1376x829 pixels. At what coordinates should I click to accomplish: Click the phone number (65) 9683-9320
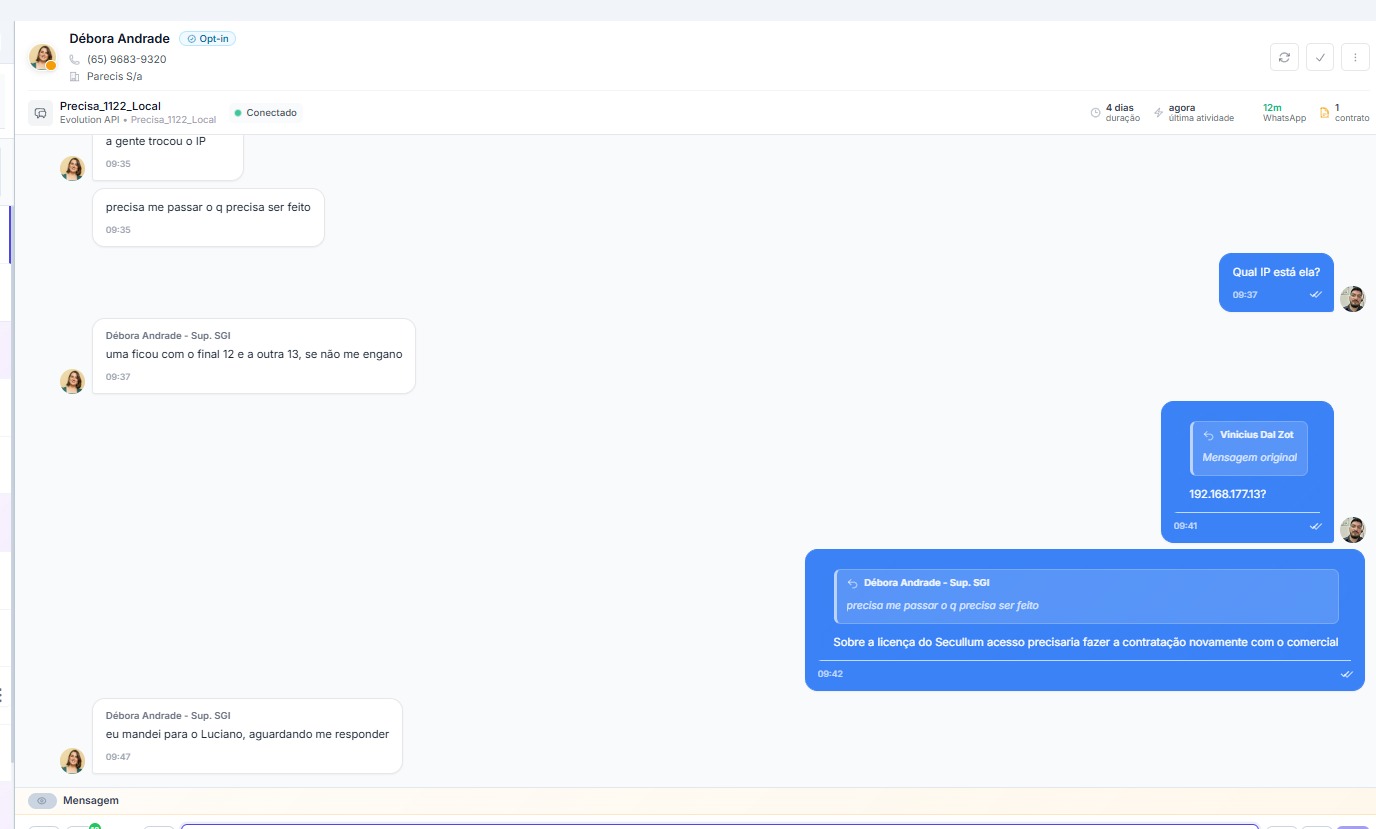(126, 59)
